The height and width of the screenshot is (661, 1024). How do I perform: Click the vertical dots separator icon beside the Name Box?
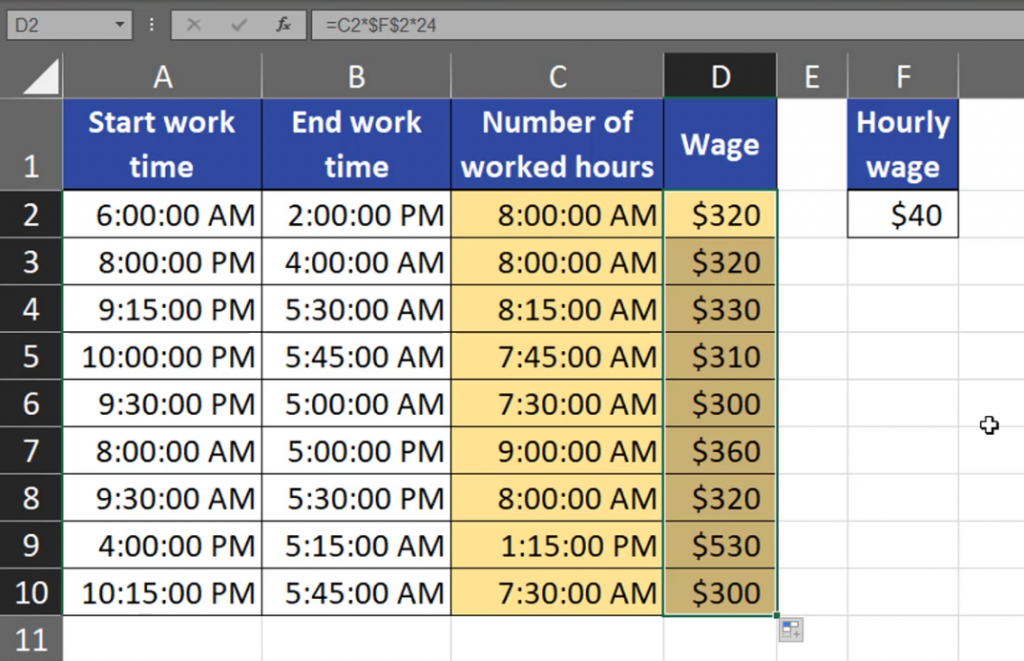(150, 26)
